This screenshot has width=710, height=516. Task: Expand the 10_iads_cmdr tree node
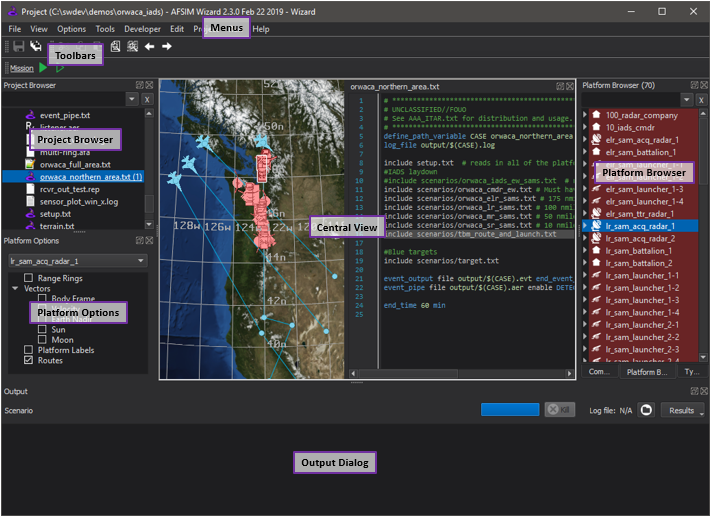point(585,127)
